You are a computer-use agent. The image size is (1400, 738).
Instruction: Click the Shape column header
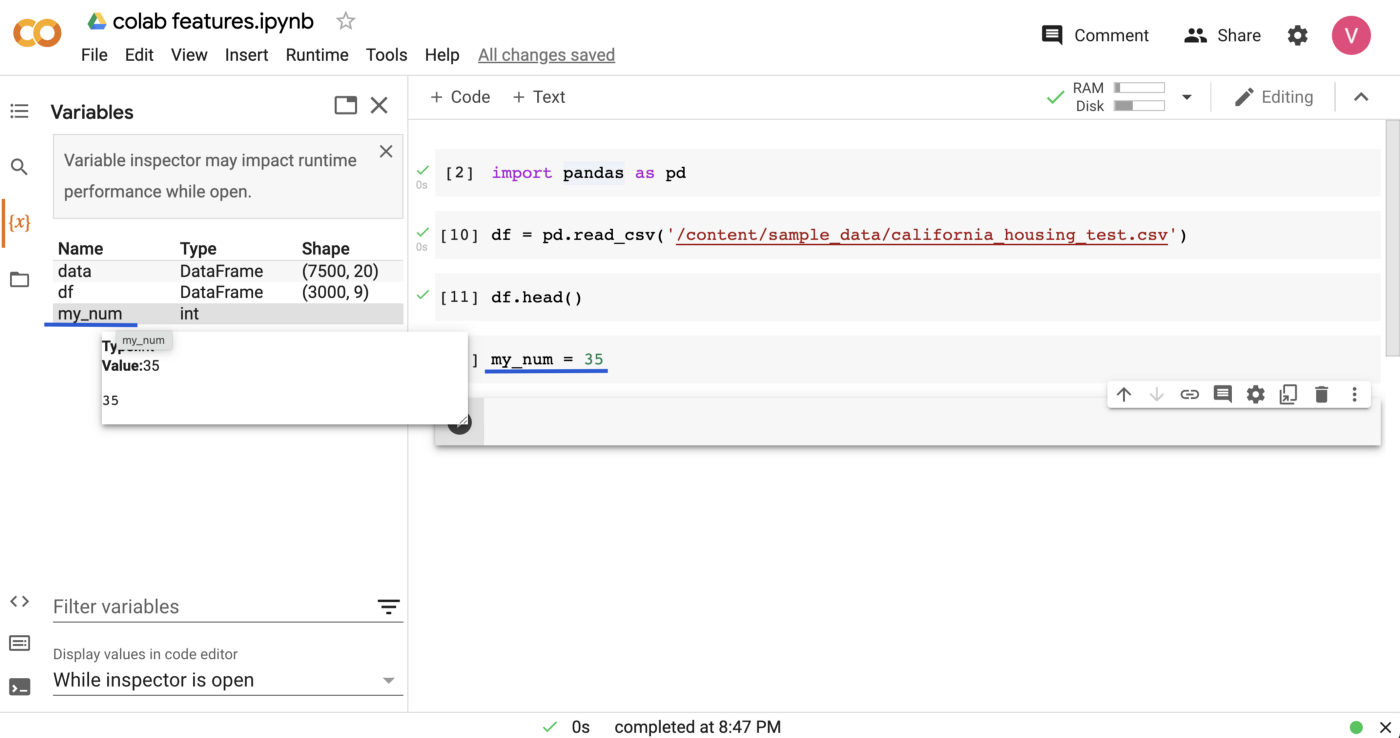coord(326,249)
